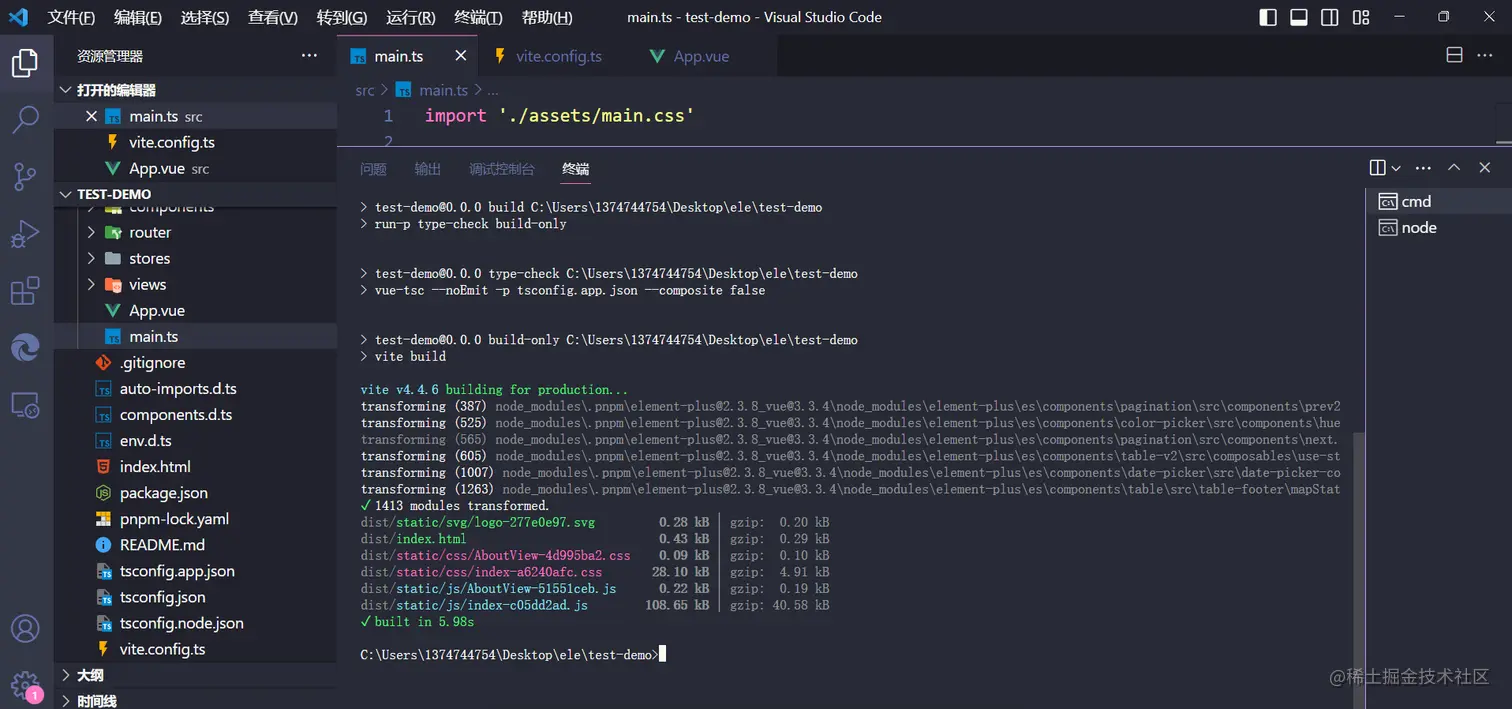Image resolution: width=1512 pixels, height=709 pixels.
Task: Open the Terminal menu
Action: click(478, 17)
